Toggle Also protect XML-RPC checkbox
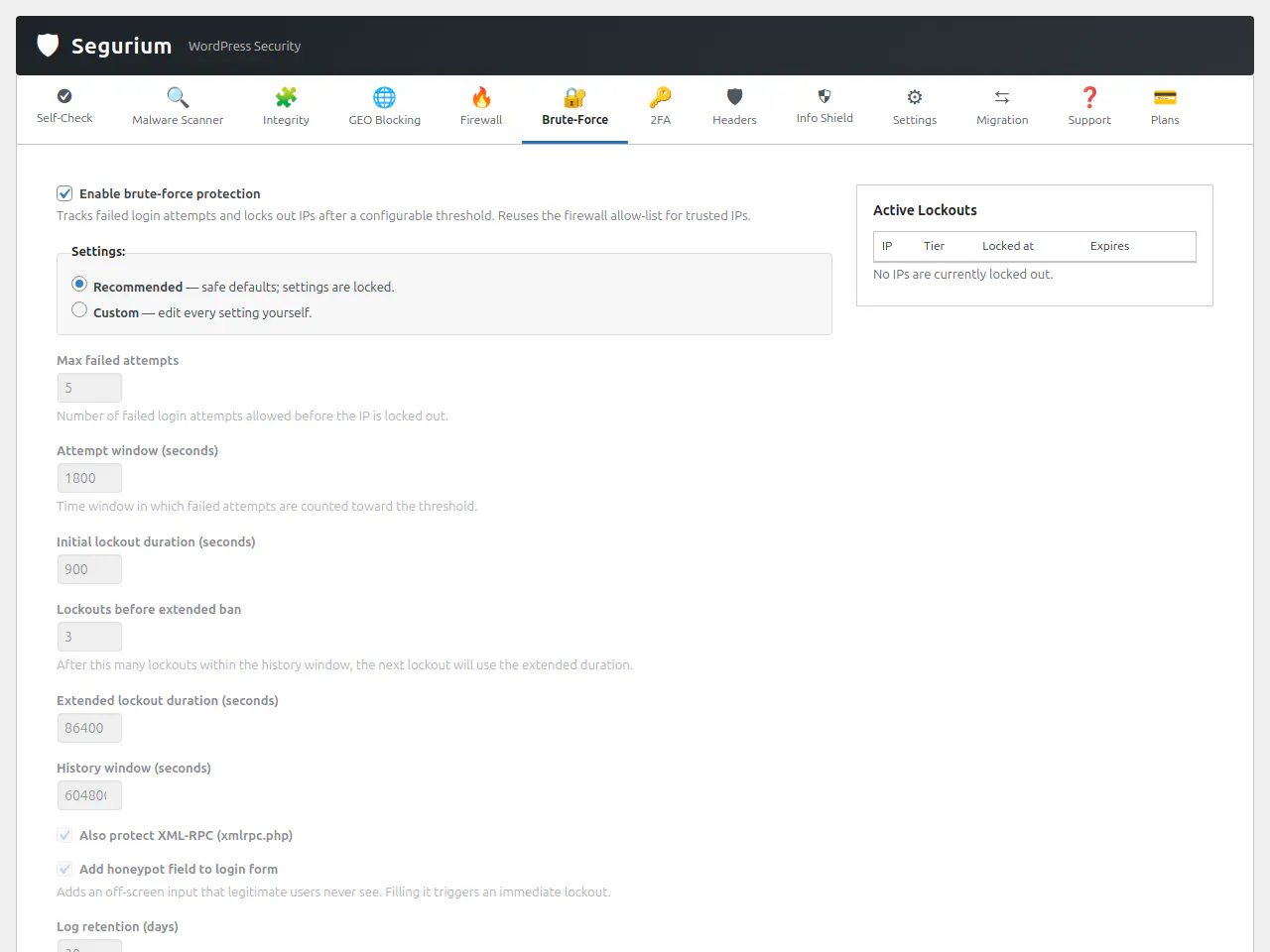 64,835
